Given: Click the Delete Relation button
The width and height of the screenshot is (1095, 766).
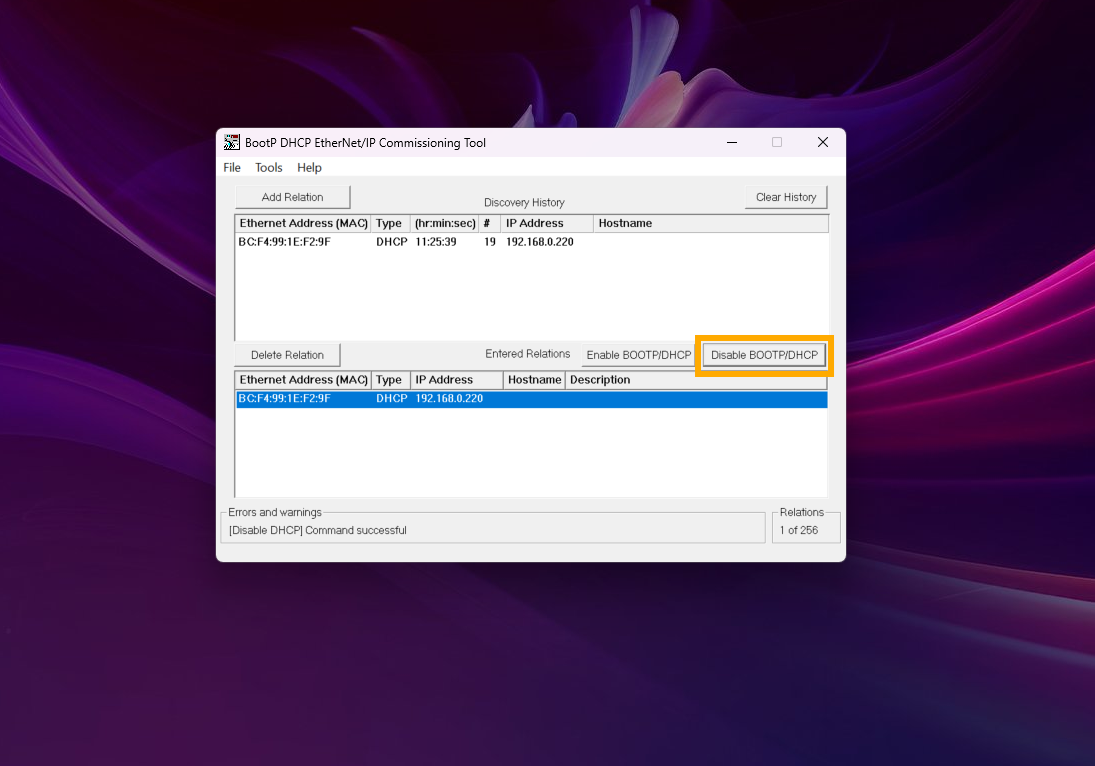Looking at the screenshot, I should pyautogui.click(x=287, y=355).
